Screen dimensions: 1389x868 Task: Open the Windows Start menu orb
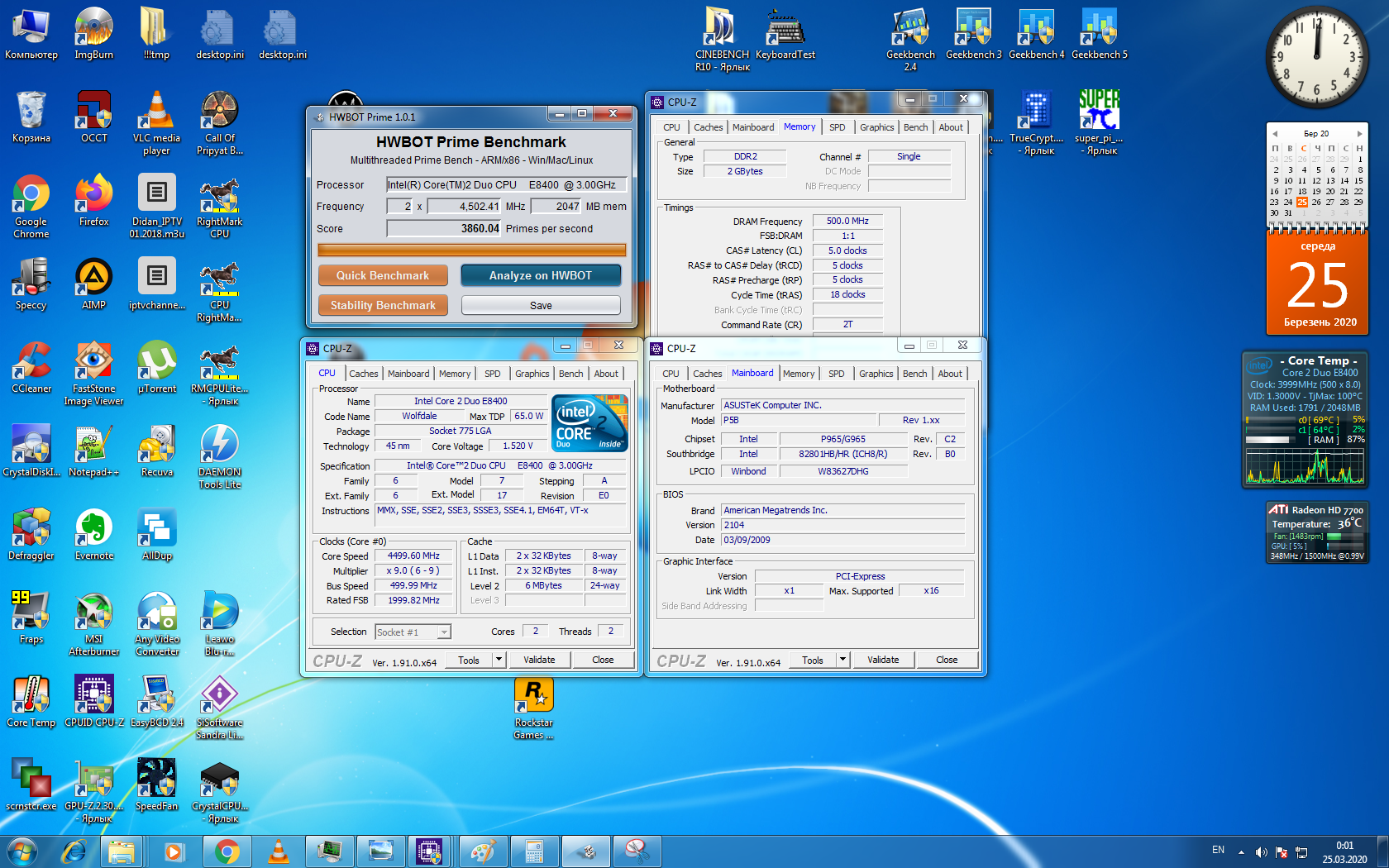[21, 851]
